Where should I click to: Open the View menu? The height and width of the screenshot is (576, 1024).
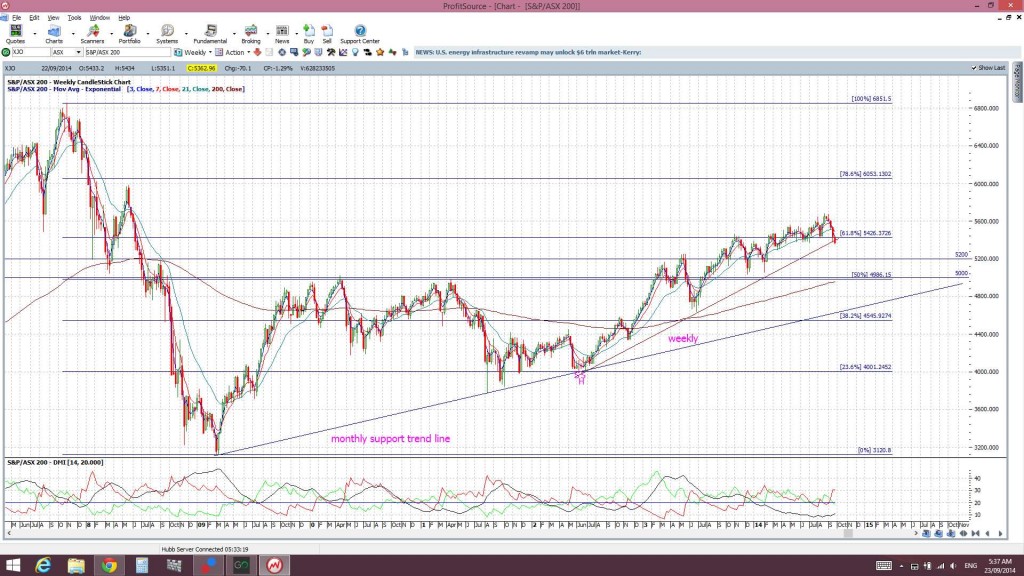(54, 18)
